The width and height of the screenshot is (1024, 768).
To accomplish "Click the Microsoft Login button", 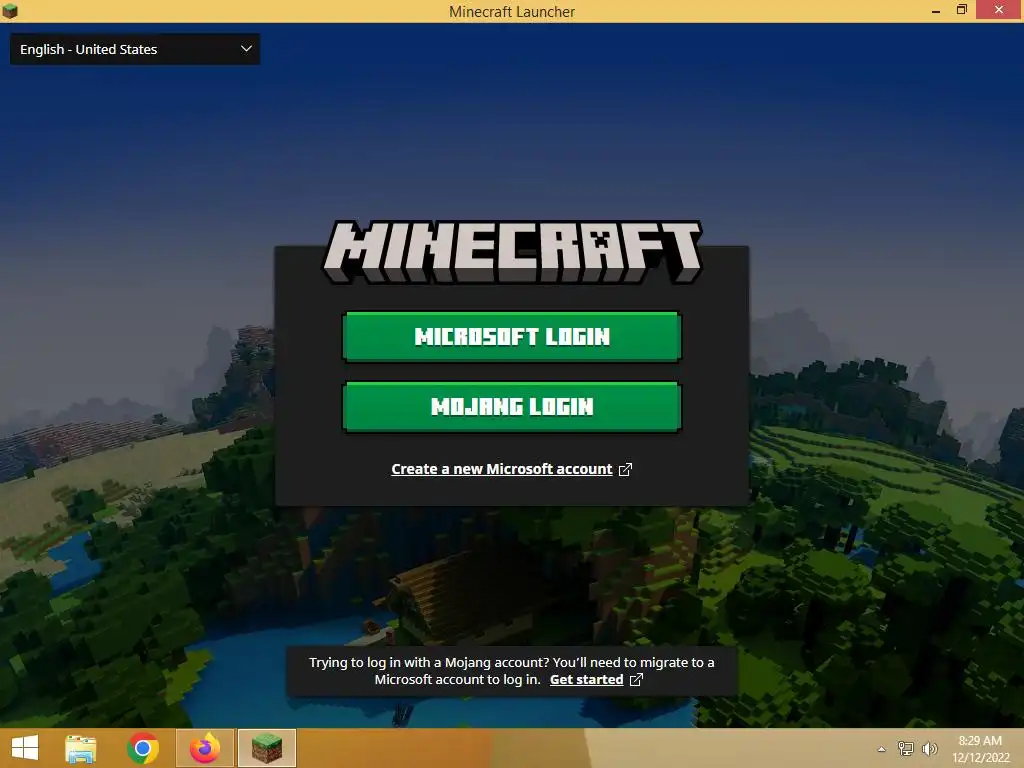I will click(x=512, y=336).
